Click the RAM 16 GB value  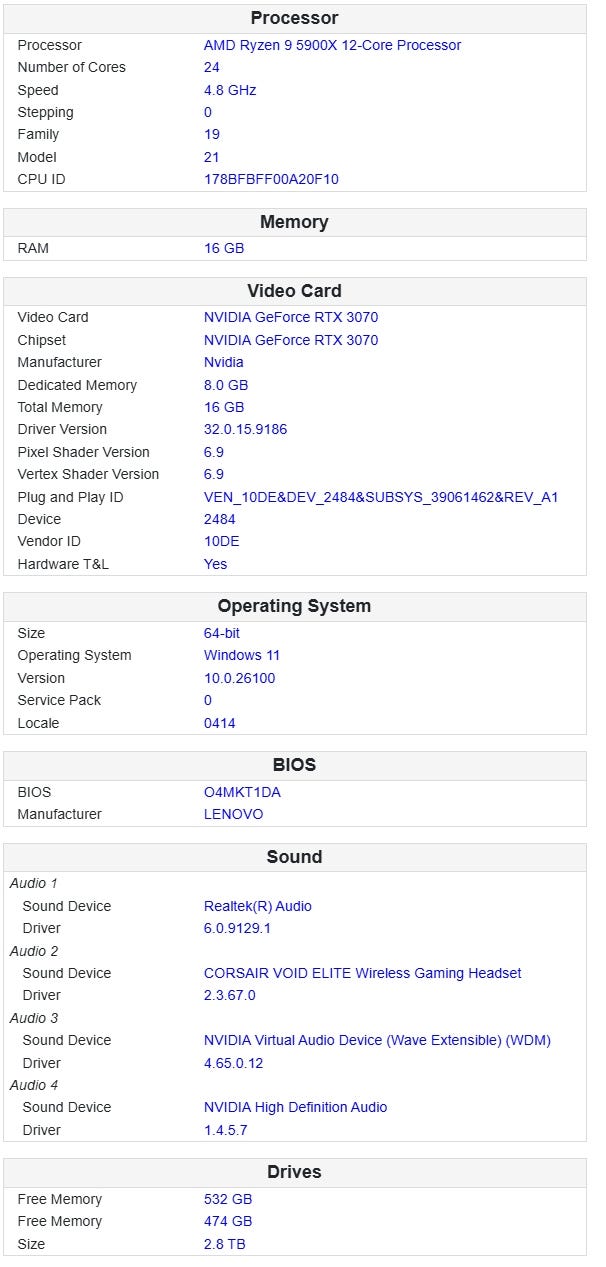(224, 248)
